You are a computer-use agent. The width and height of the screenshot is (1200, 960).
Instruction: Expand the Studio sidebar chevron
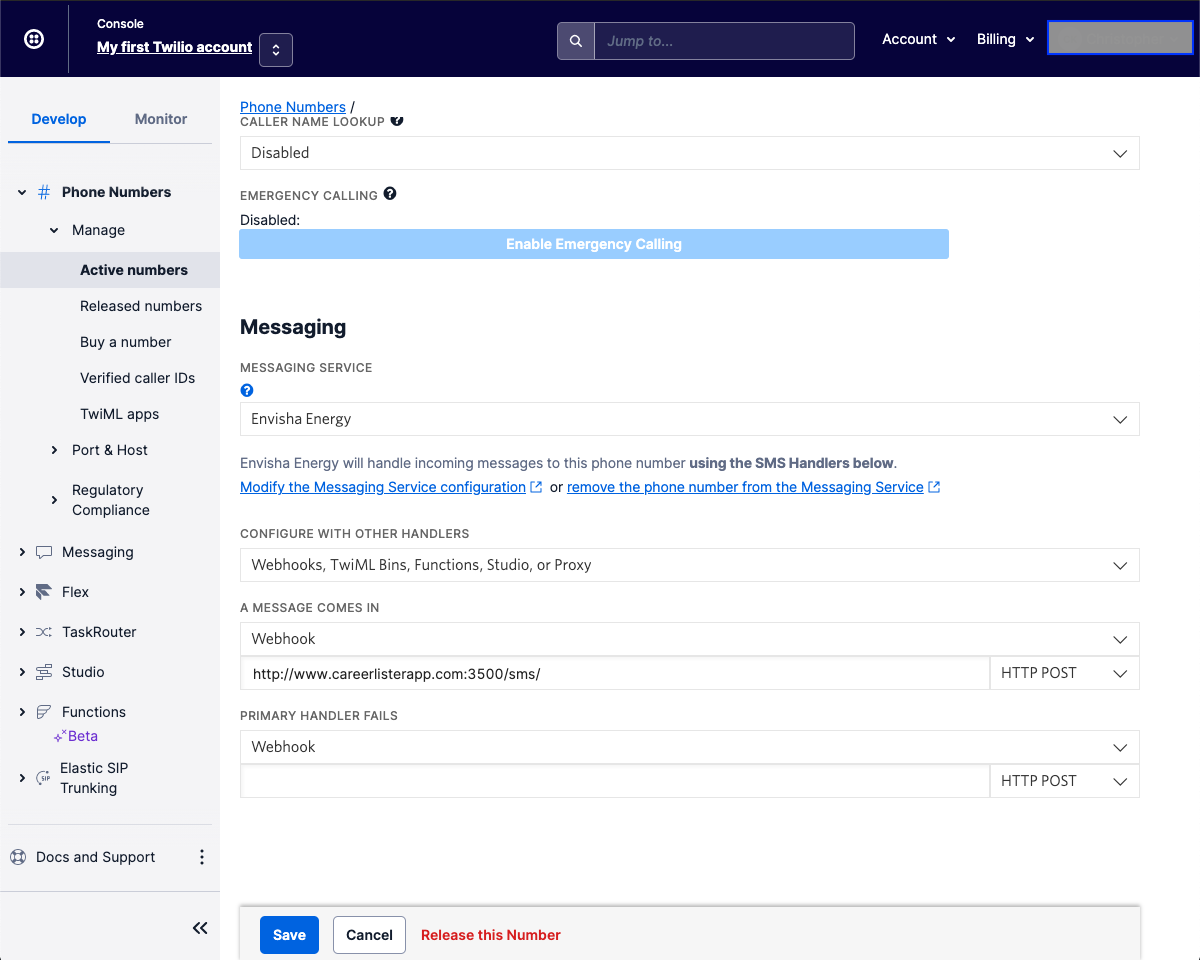(x=22, y=672)
